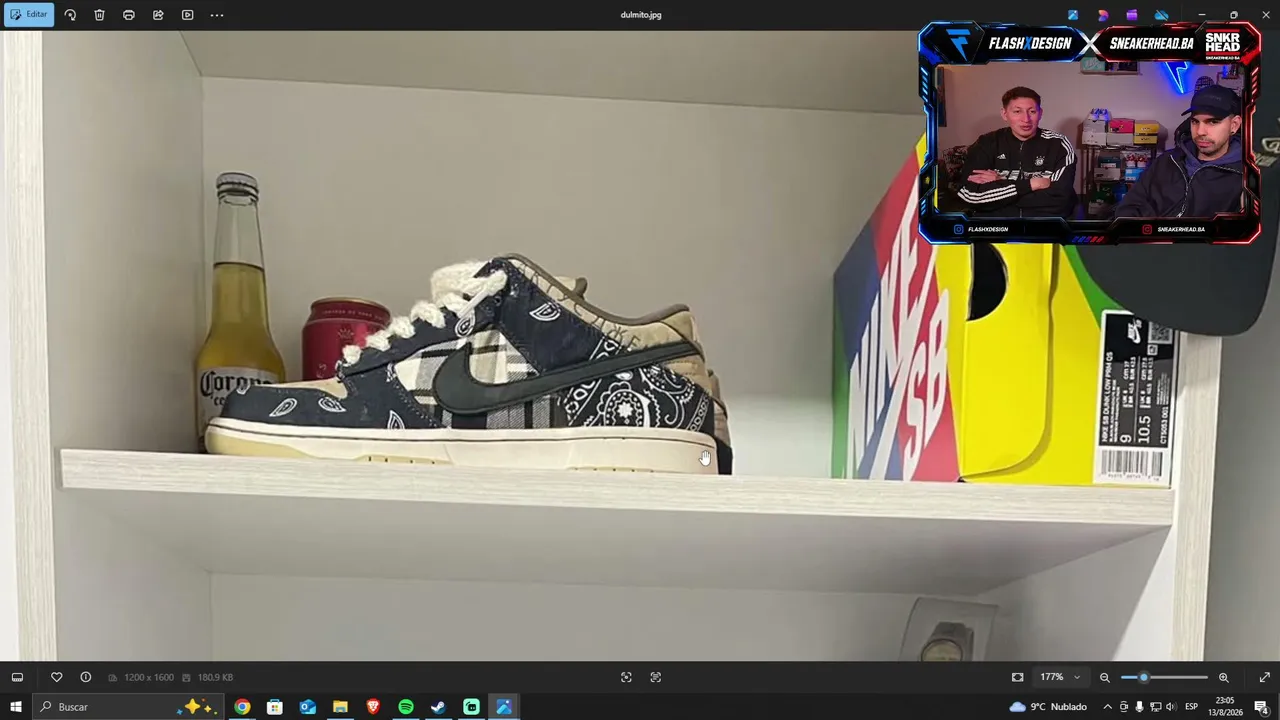Open the OneDrive cloud status icon
Image resolution: width=1280 pixels, height=720 pixels.
tap(1161, 15)
